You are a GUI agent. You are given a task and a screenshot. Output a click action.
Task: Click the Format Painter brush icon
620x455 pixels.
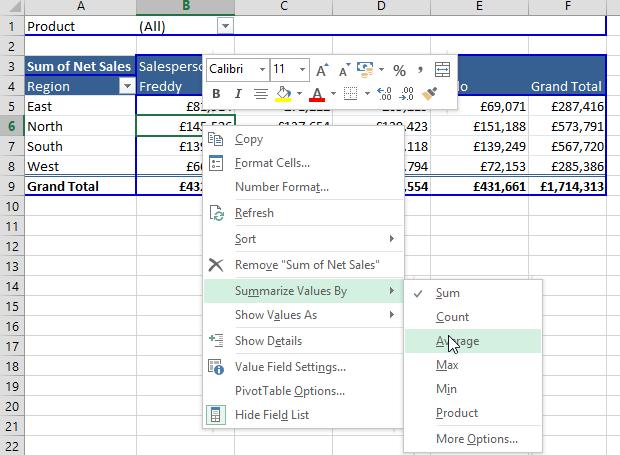click(x=431, y=94)
